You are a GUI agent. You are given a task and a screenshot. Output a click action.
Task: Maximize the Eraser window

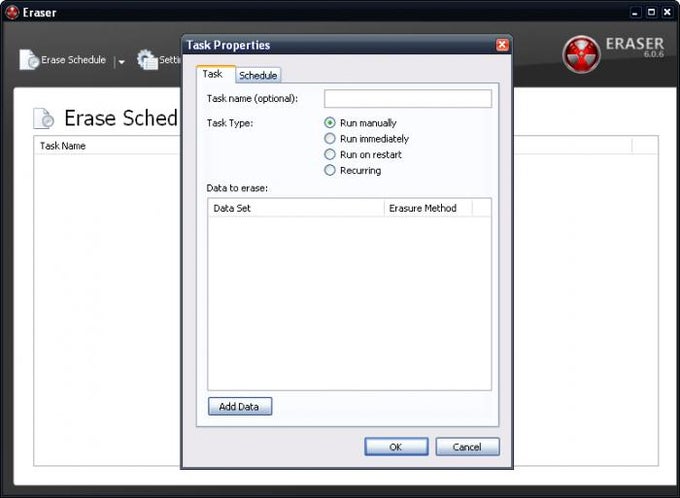click(x=651, y=13)
